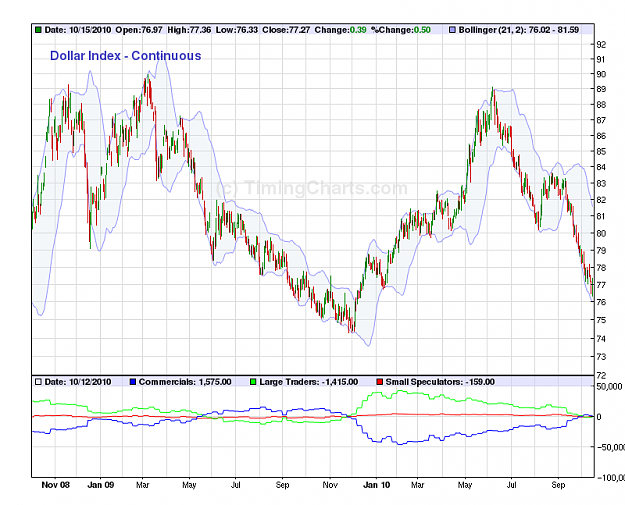Click the 'Open:76.97' value
Viewport: 625px width, 505px height.
click(139, 30)
